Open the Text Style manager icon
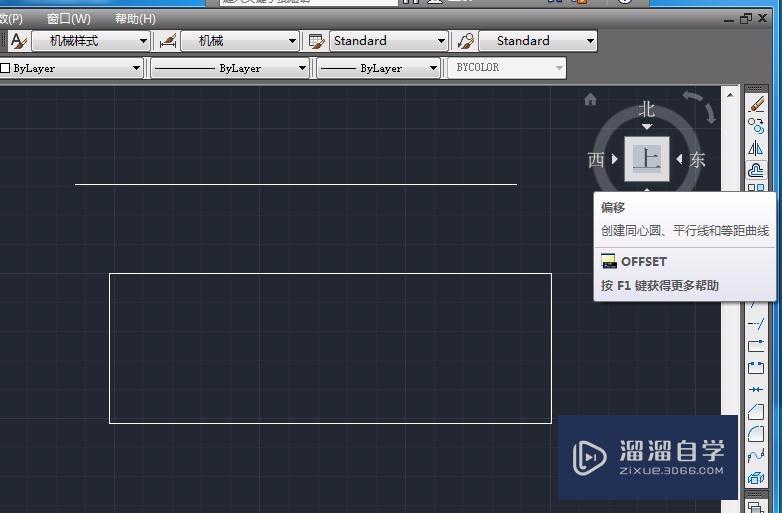The image size is (782, 513). coord(19,41)
